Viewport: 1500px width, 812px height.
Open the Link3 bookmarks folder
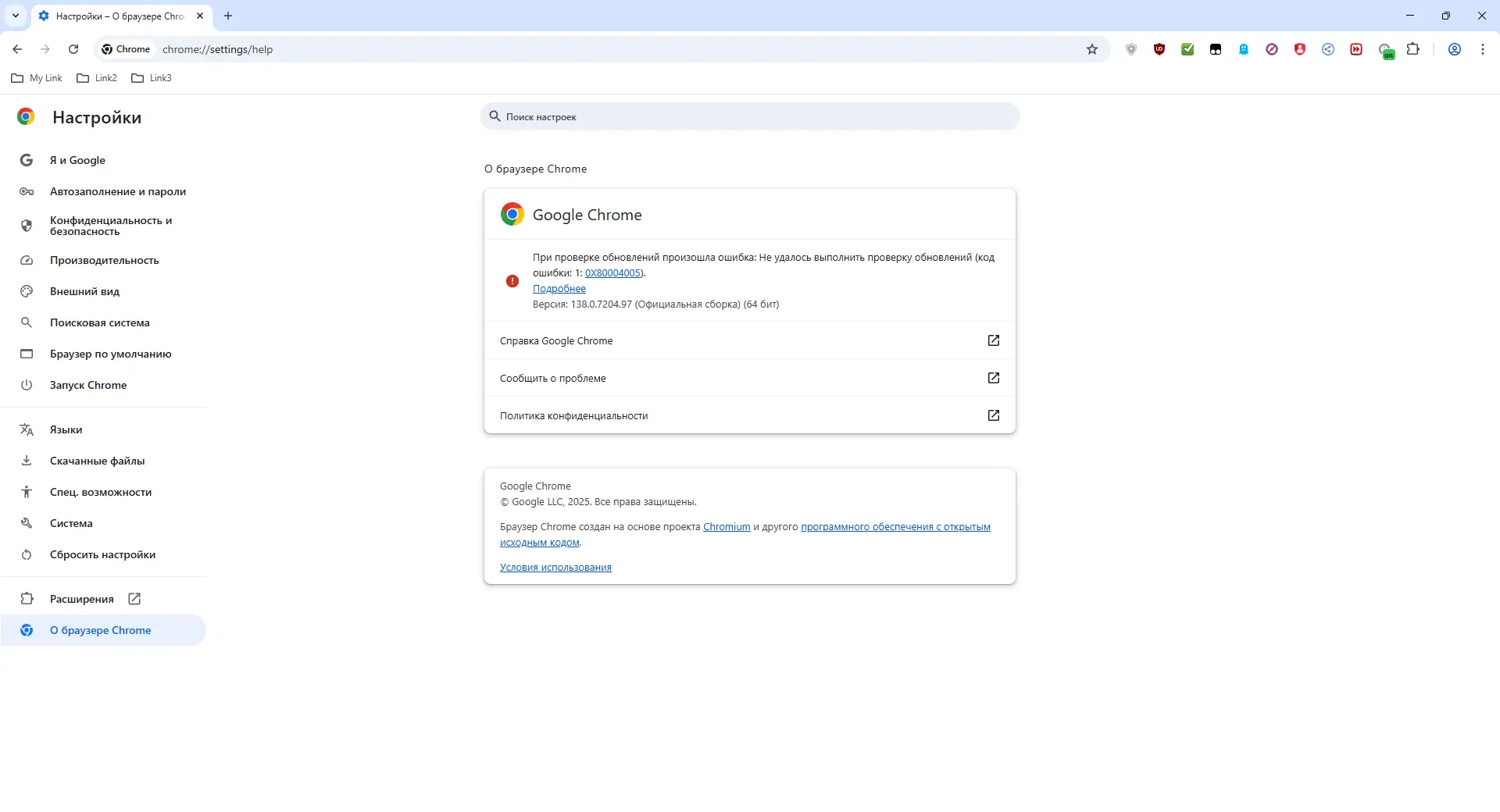click(152, 78)
